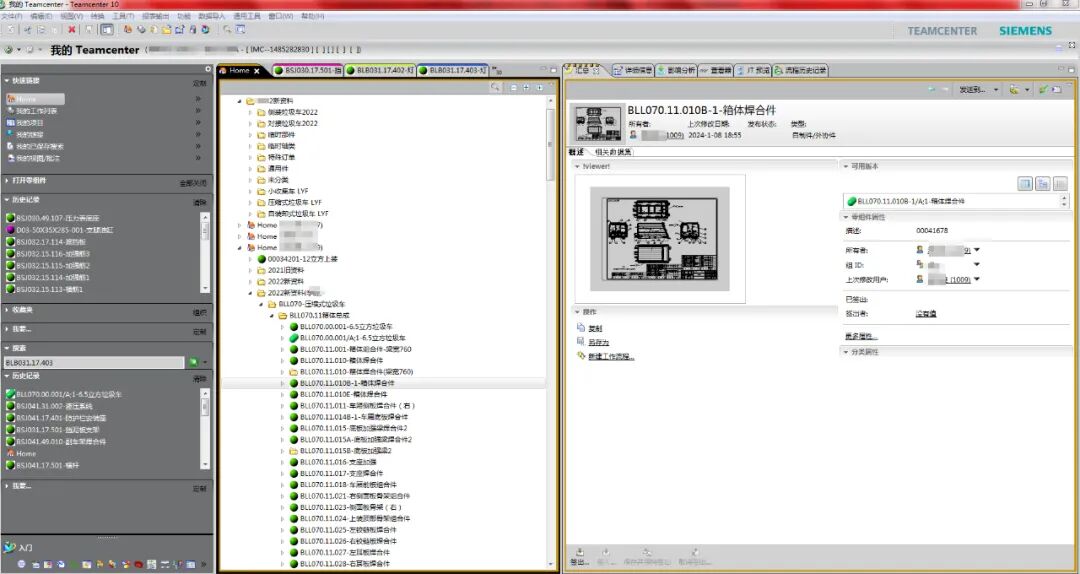Click the workflow icon beside 新建工作流程
1080x574 pixels.
(581, 356)
